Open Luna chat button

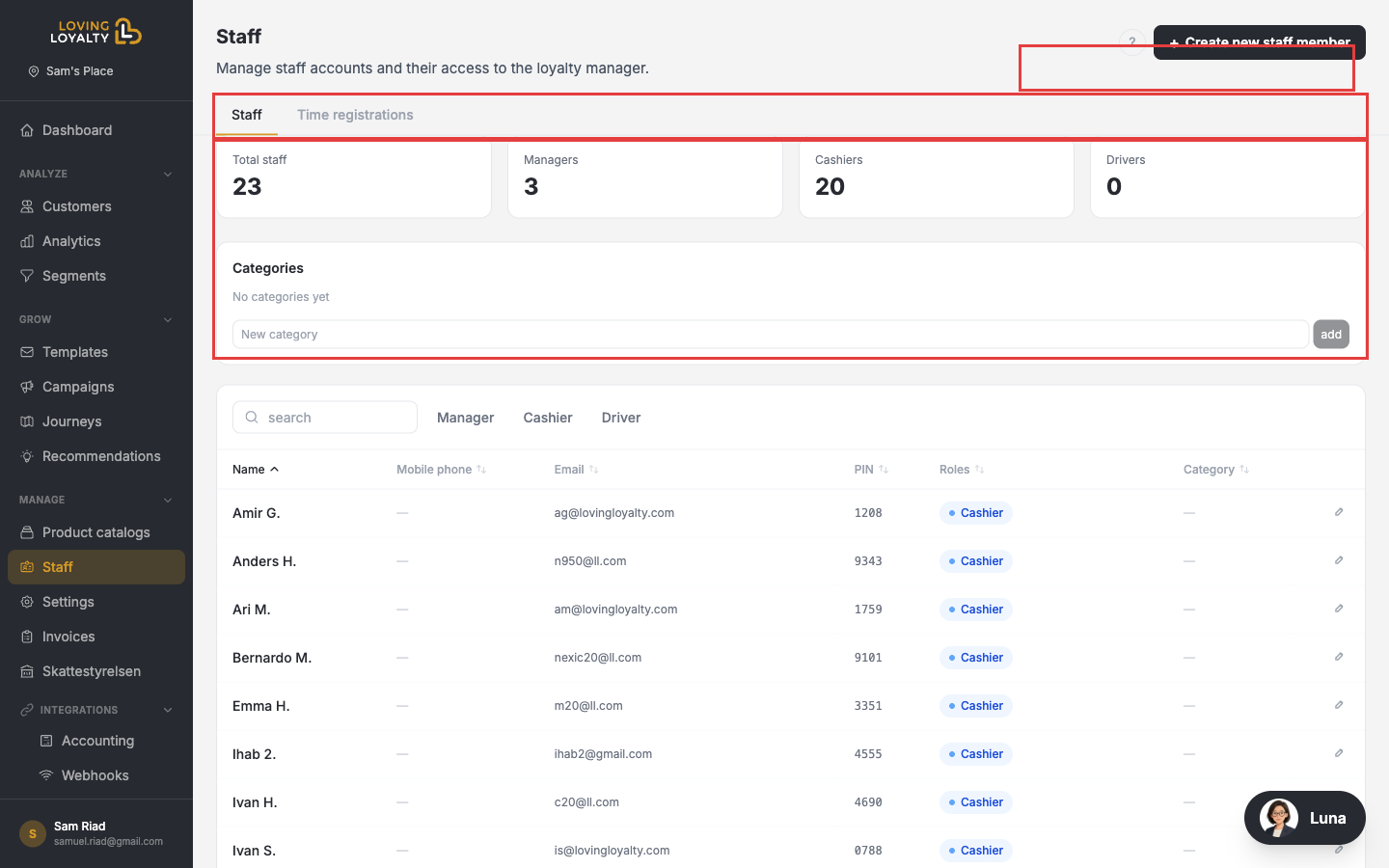pos(1304,818)
